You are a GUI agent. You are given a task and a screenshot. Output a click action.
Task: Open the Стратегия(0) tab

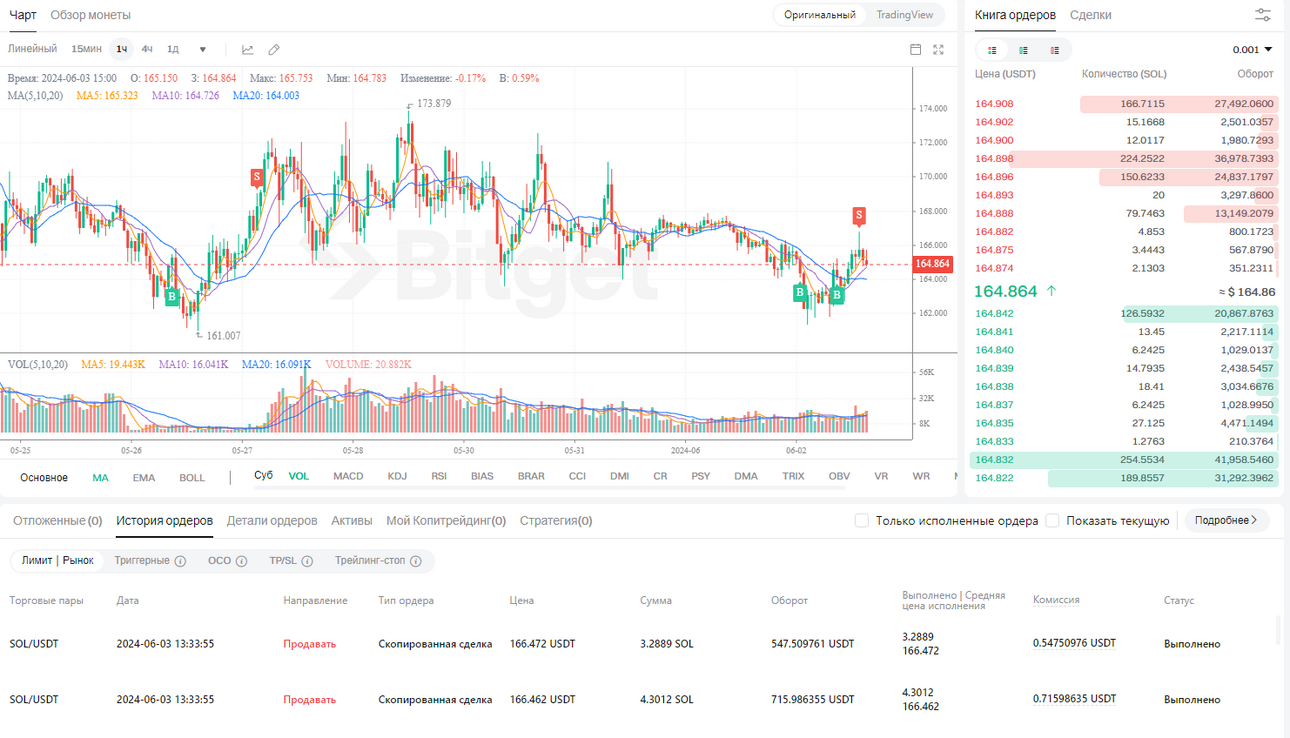pos(556,520)
